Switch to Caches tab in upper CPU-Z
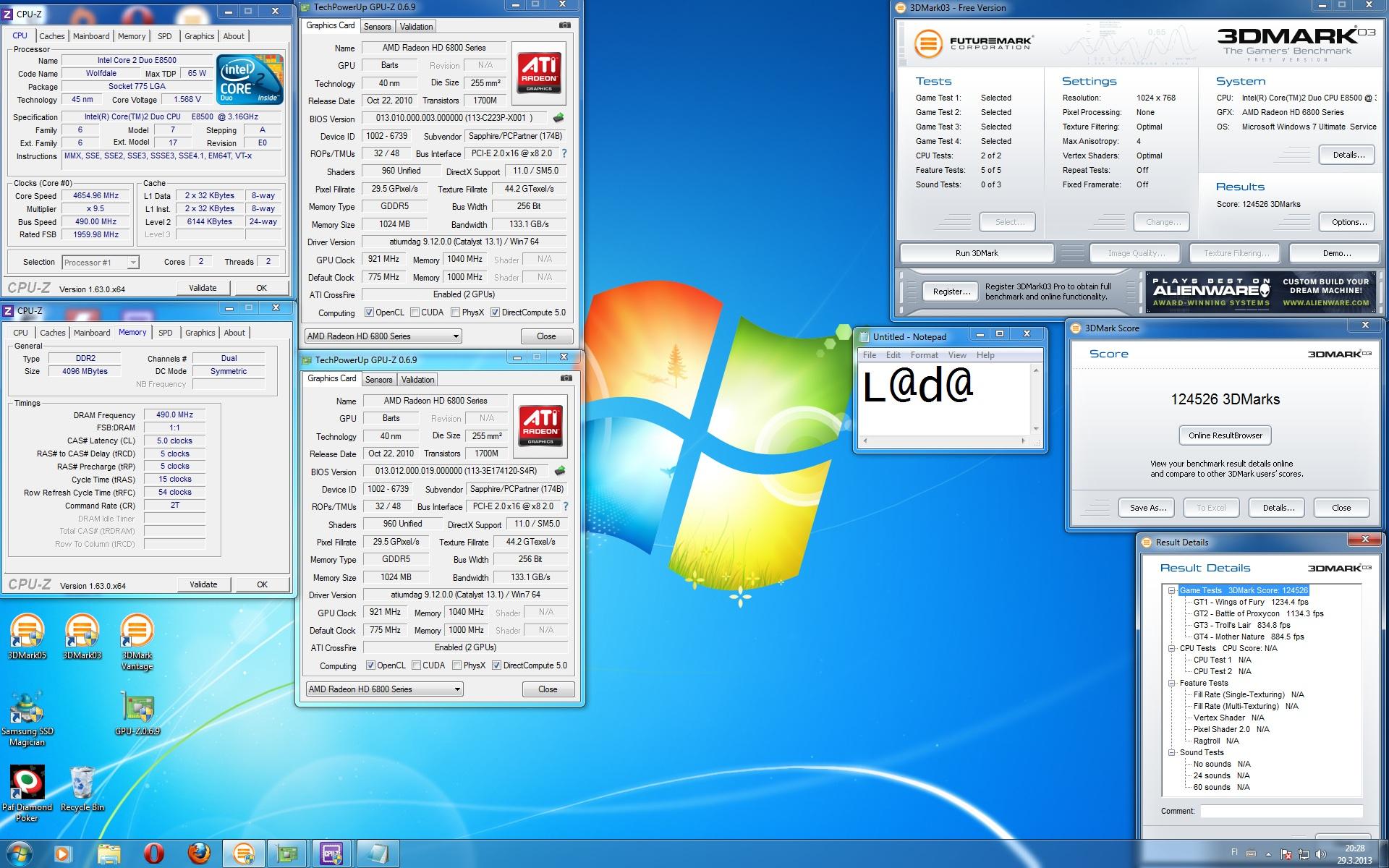Image resolution: width=1389 pixels, height=868 pixels. click(52, 36)
